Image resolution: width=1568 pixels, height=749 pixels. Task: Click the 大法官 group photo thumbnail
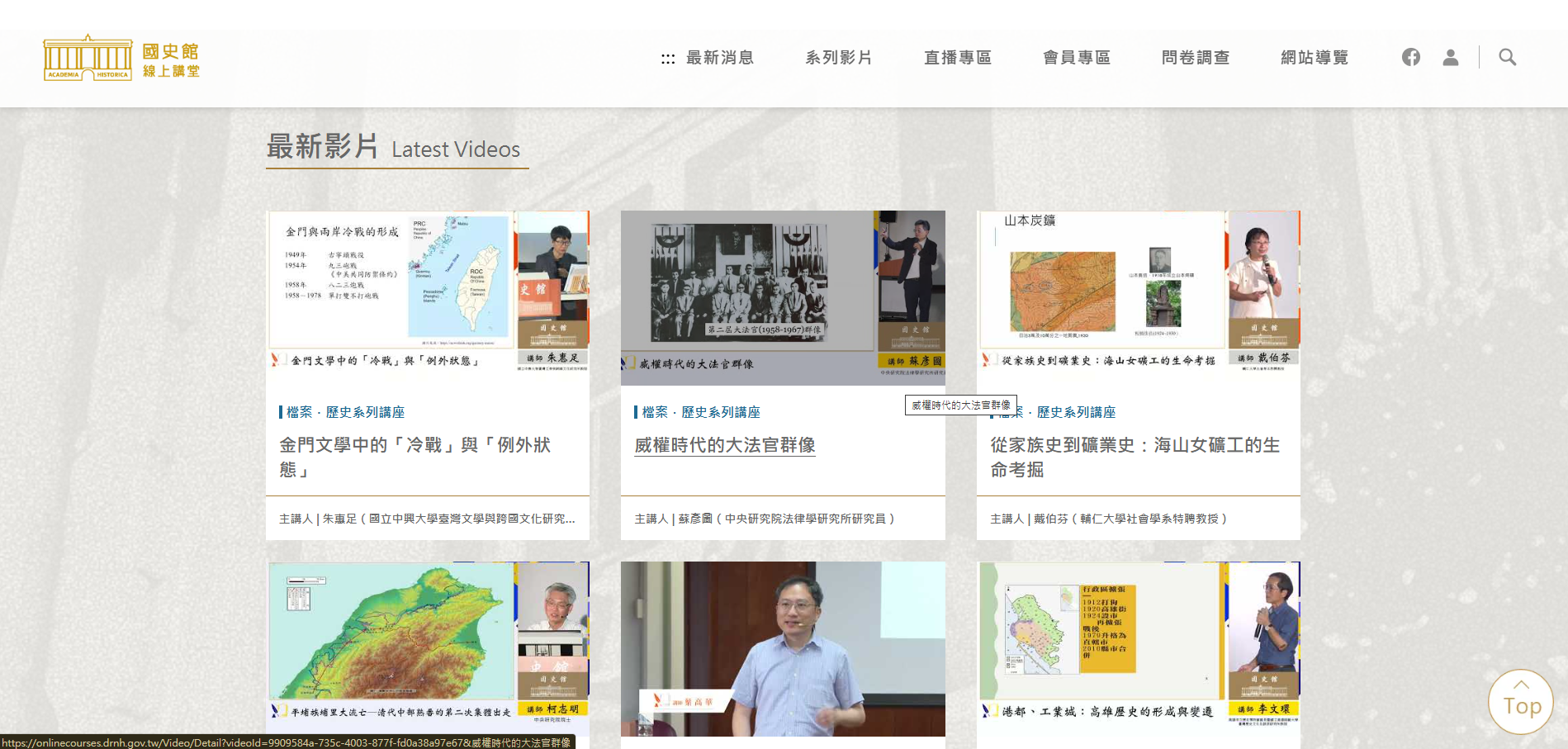pos(782,297)
